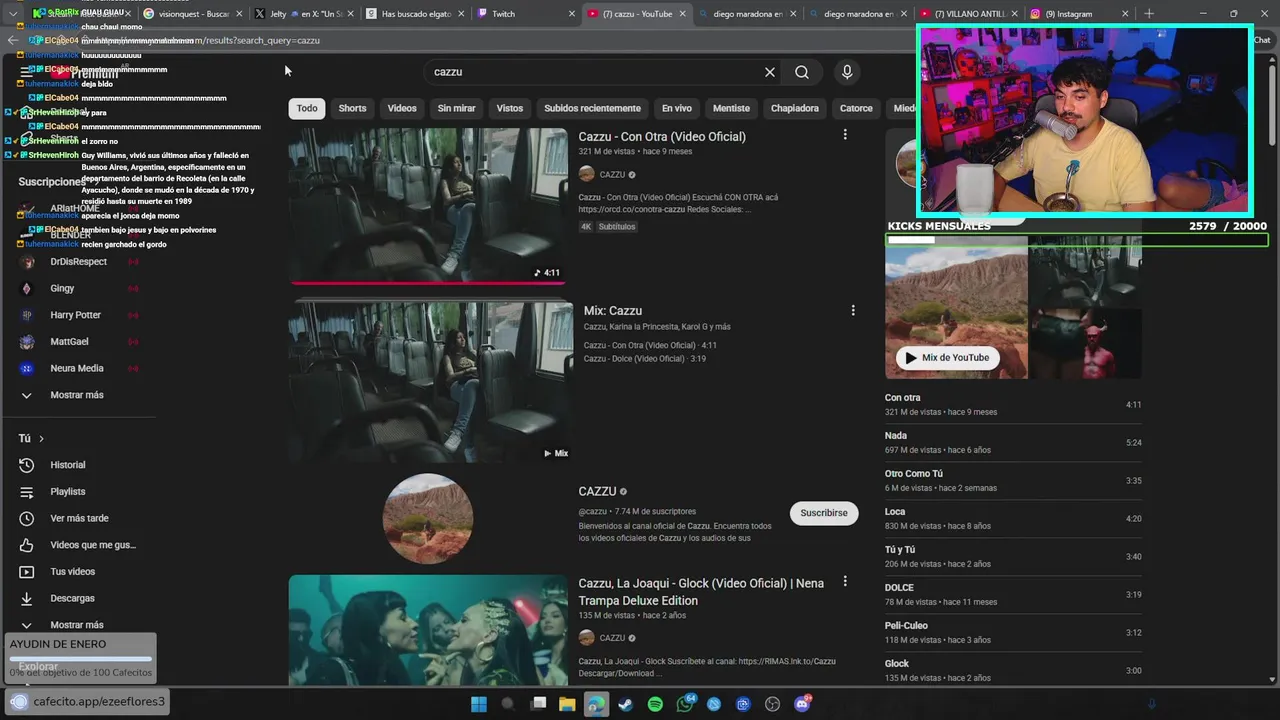Select the En vivo filter chip

click(x=676, y=108)
